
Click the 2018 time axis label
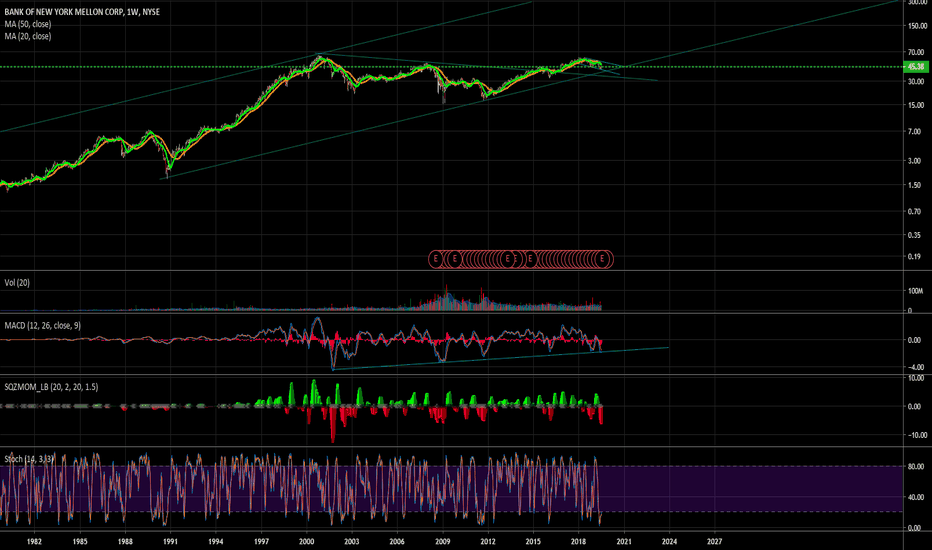(x=579, y=542)
